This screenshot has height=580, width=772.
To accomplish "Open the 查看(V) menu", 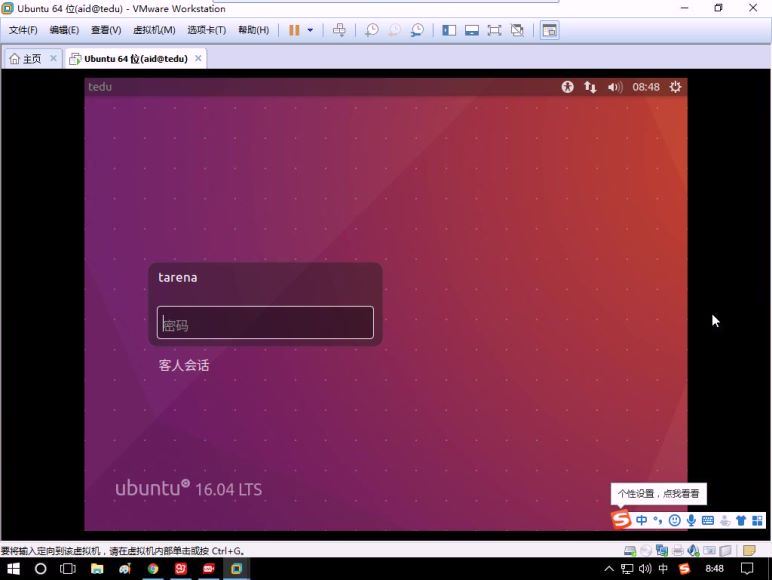I will point(106,30).
